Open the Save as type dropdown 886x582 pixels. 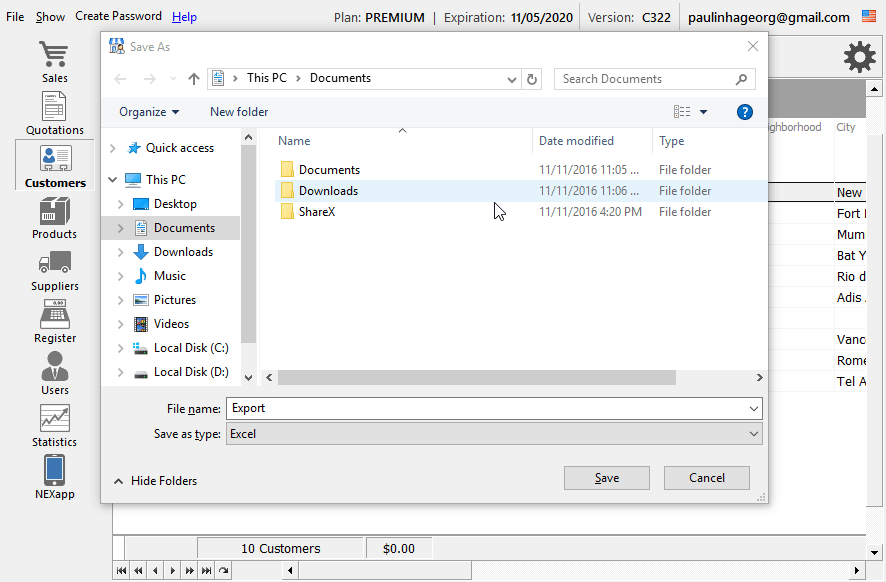pyautogui.click(x=494, y=434)
